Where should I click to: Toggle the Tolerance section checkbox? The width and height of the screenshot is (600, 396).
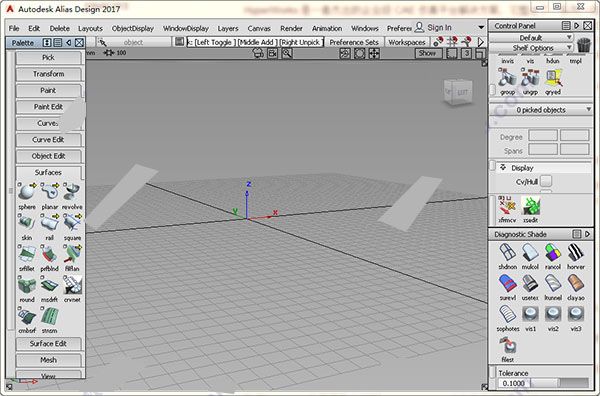(493, 372)
